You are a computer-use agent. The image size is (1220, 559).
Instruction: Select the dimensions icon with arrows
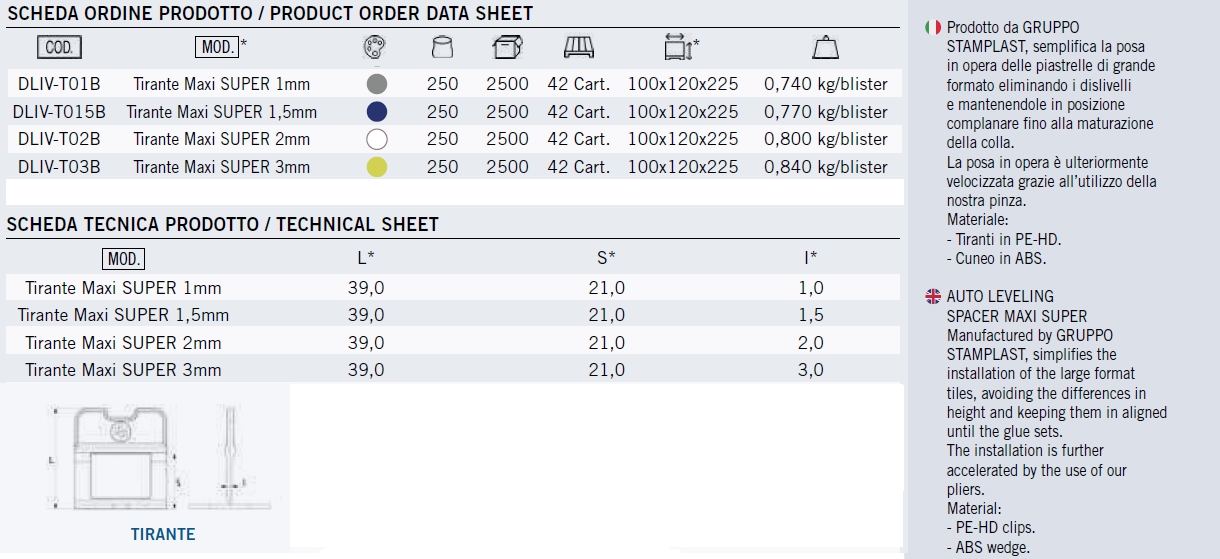678,47
